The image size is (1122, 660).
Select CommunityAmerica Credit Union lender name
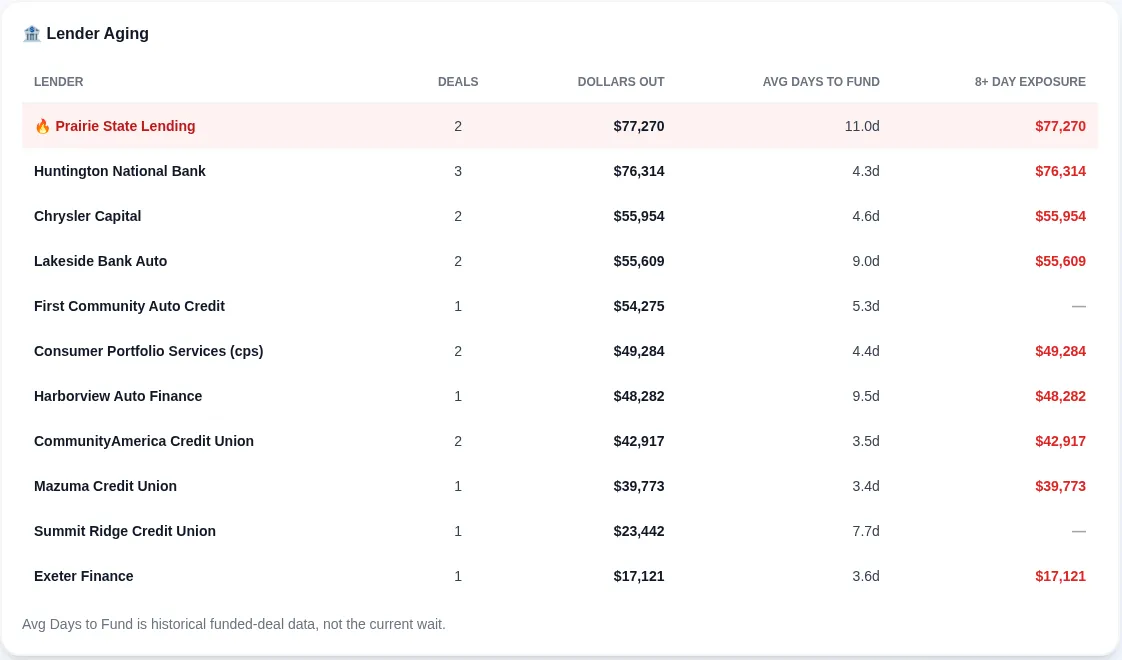click(x=144, y=442)
